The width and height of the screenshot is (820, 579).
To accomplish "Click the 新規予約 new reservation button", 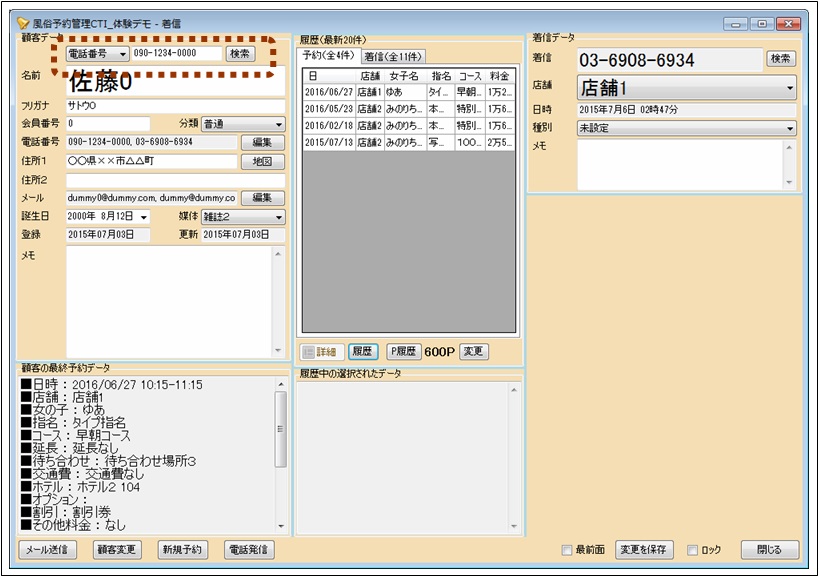I will coord(181,550).
